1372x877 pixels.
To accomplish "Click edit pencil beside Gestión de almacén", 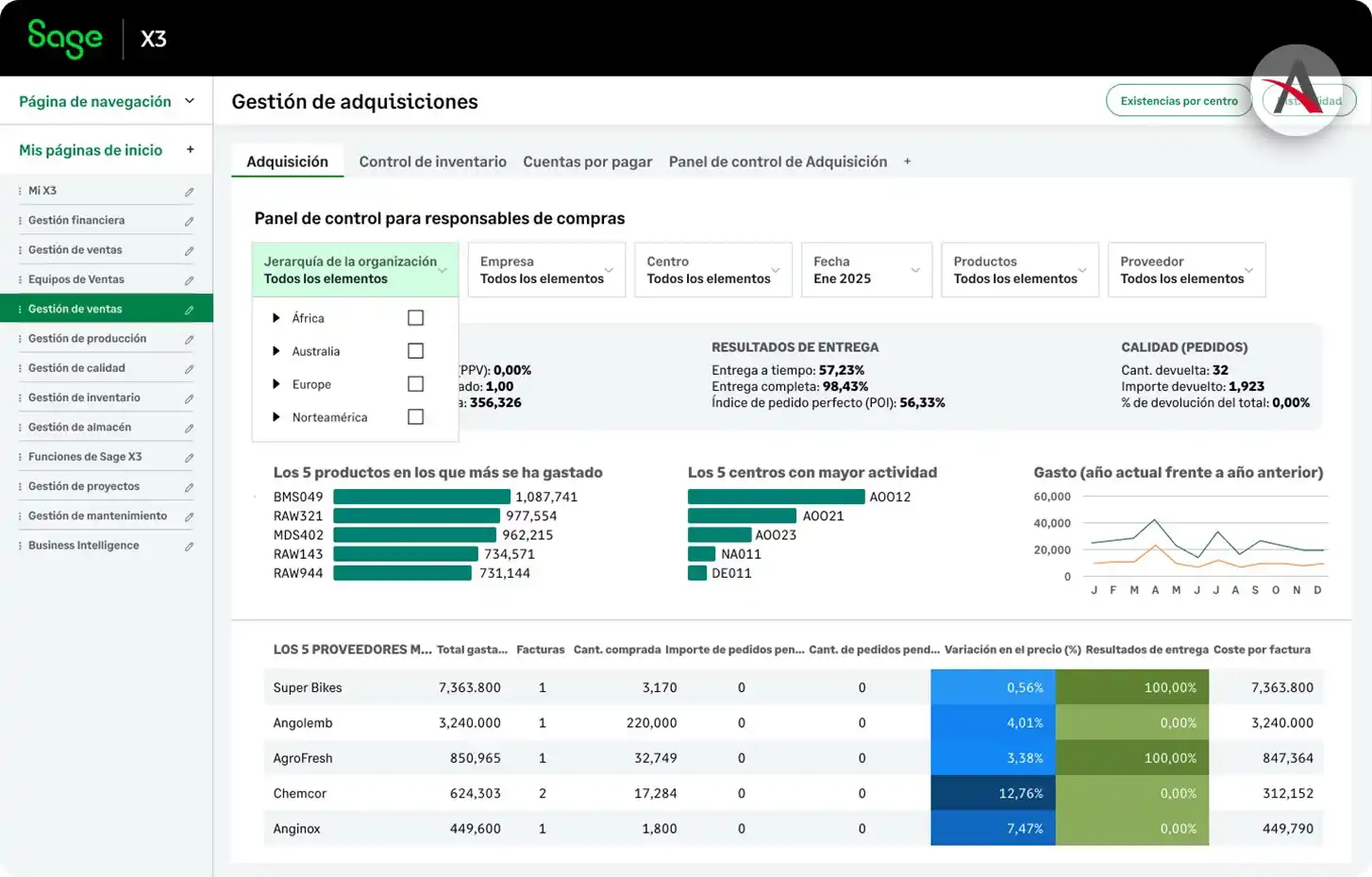I will coord(189,428).
